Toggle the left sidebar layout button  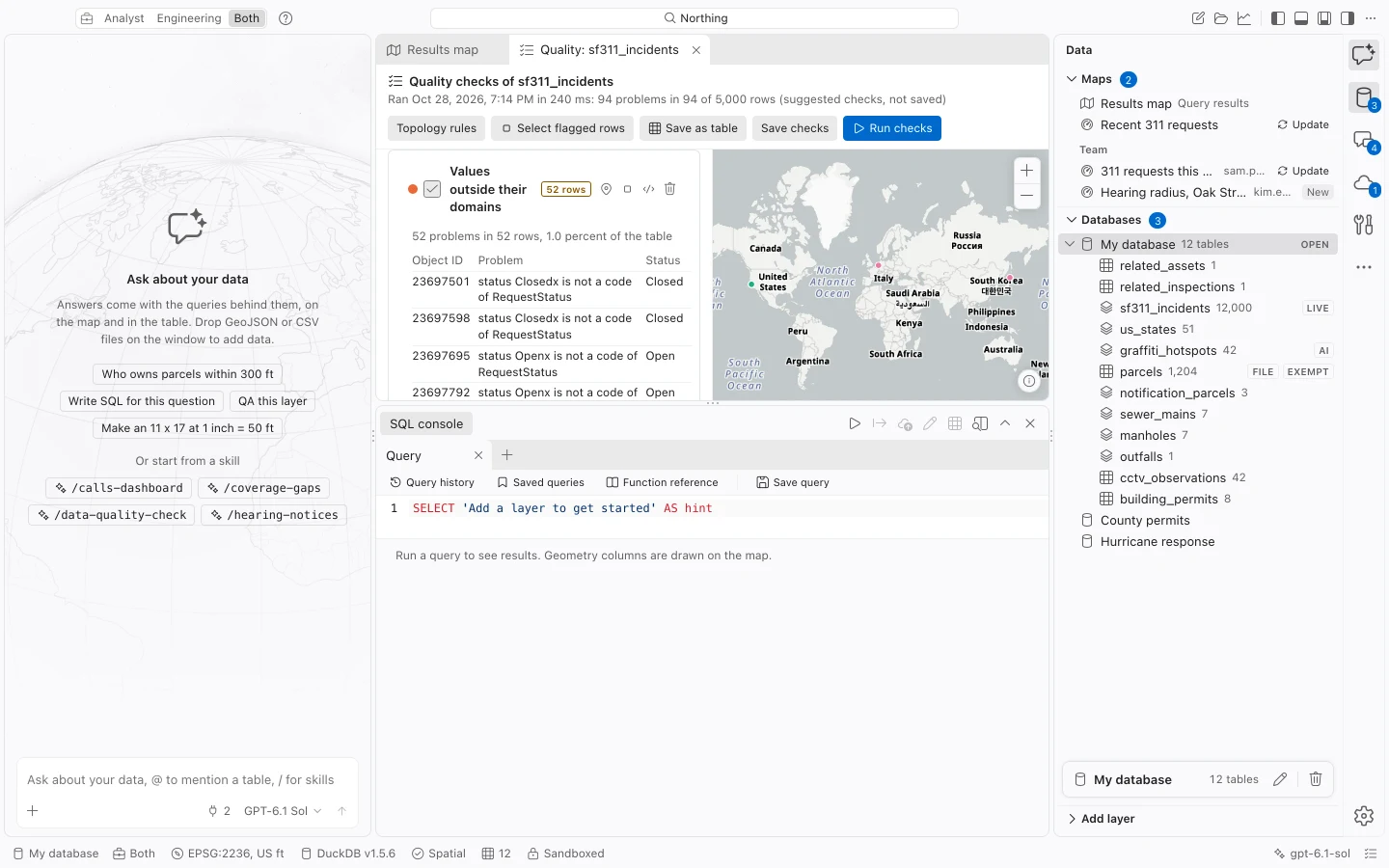coord(1278,18)
